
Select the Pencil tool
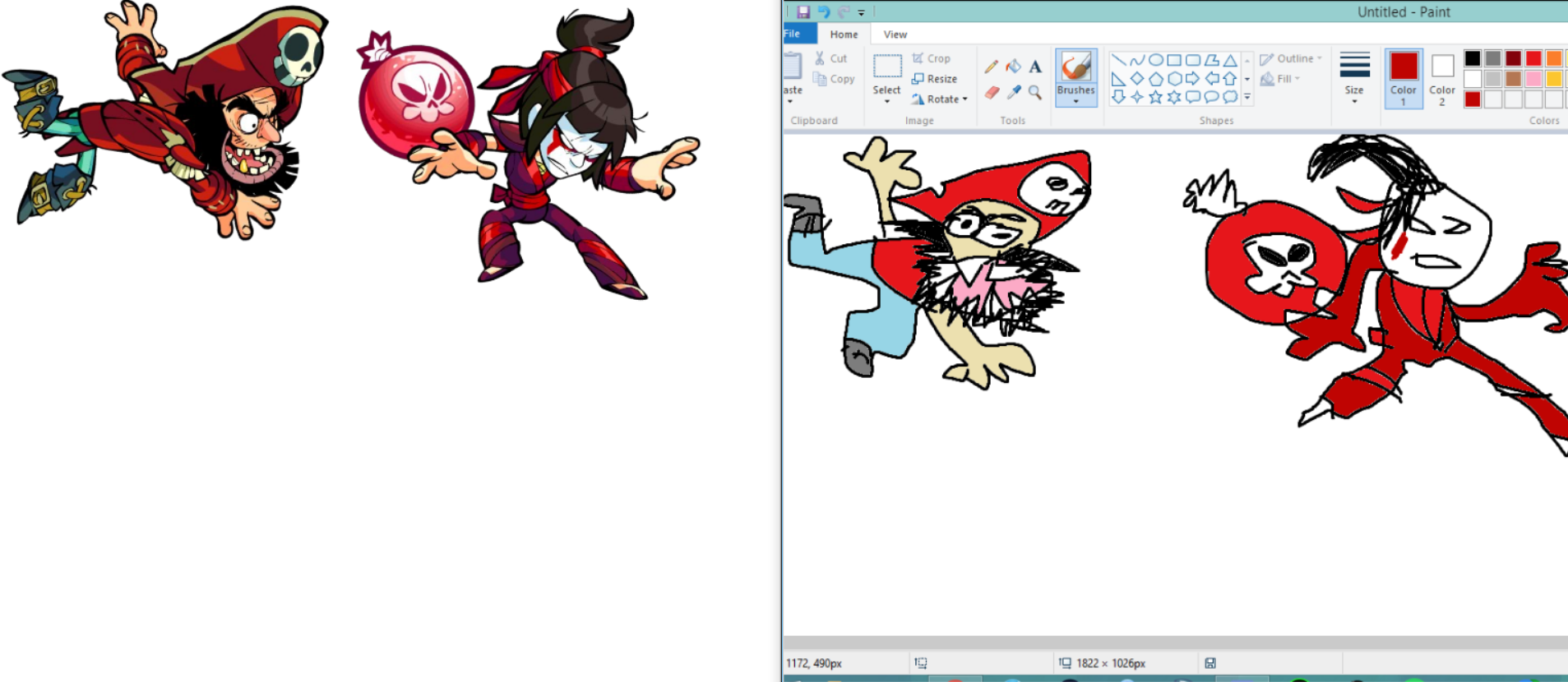pos(992,67)
